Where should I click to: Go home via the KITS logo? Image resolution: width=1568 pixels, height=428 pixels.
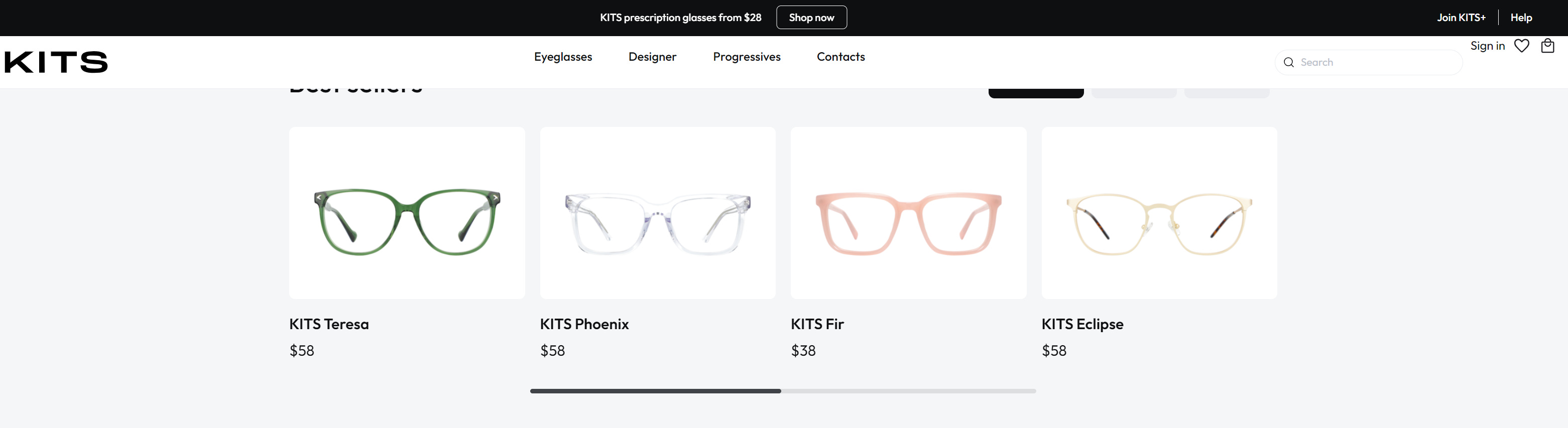[56, 62]
